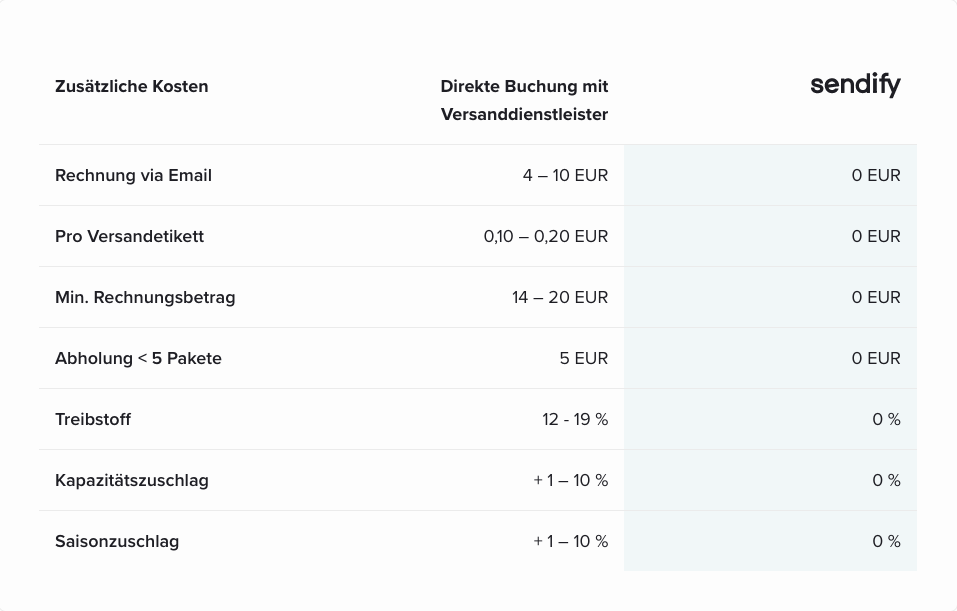Screen dimensions: 957x611
Task: Click the 4 – 10 EUR price cell
Action: coord(565,175)
